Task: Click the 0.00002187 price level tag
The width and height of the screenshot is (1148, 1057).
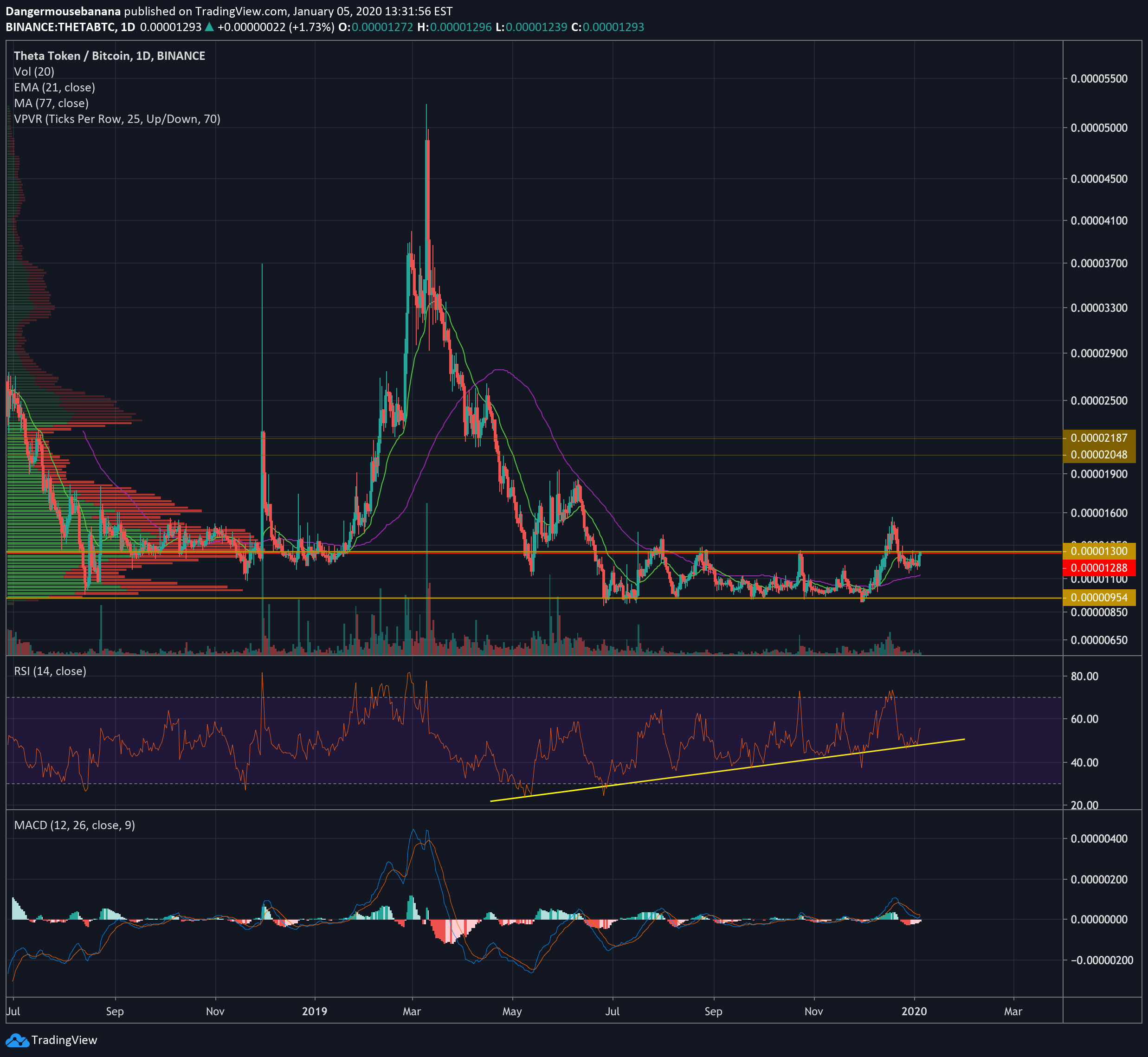Action: [1098, 438]
